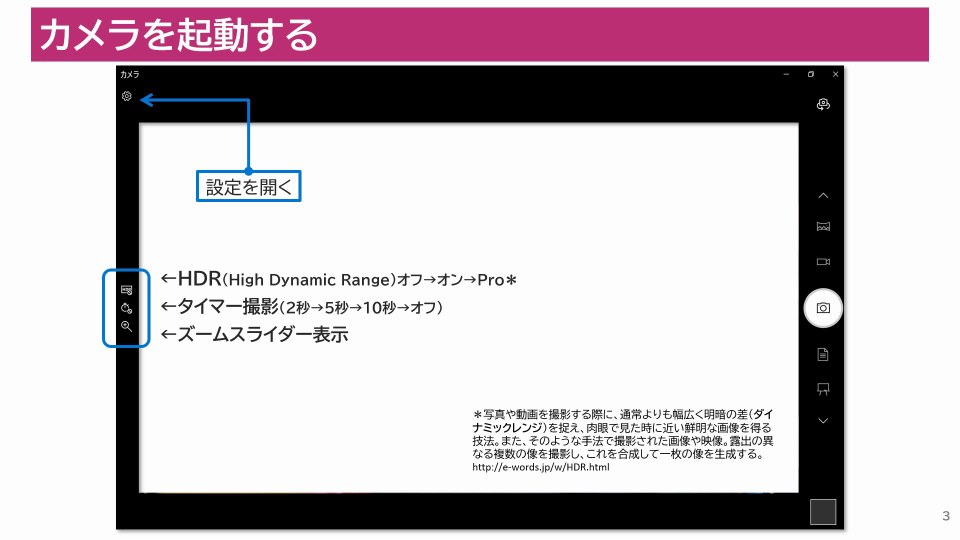This screenshot has height=540, width=960.
Task: Toggle HDR mode in left sidebar
Action: tap(126, 289)
